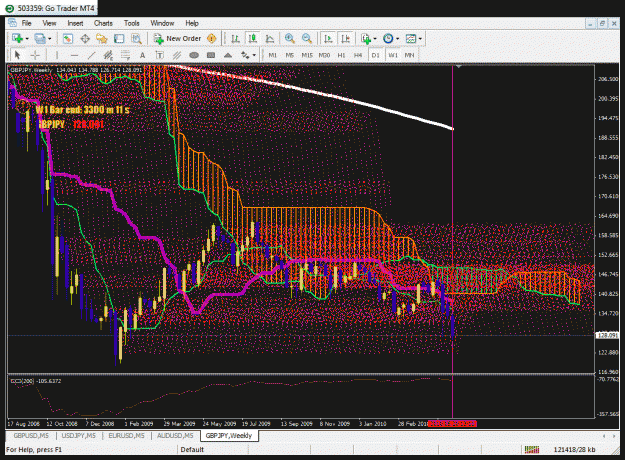Click the Periods clock icon
Viewport: 625px width, 460px height.
click(388, 39)
